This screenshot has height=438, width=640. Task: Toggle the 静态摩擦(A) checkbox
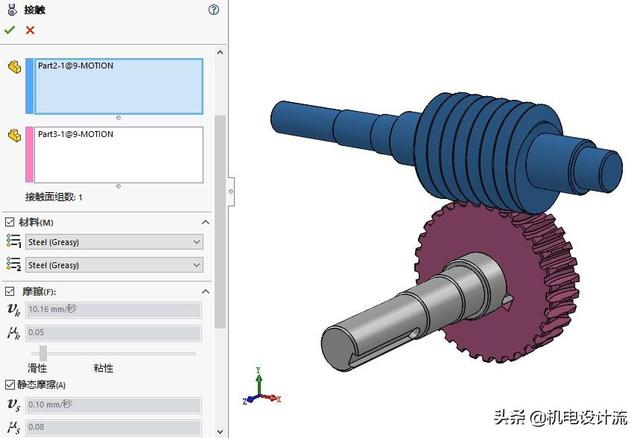(9, 385)
